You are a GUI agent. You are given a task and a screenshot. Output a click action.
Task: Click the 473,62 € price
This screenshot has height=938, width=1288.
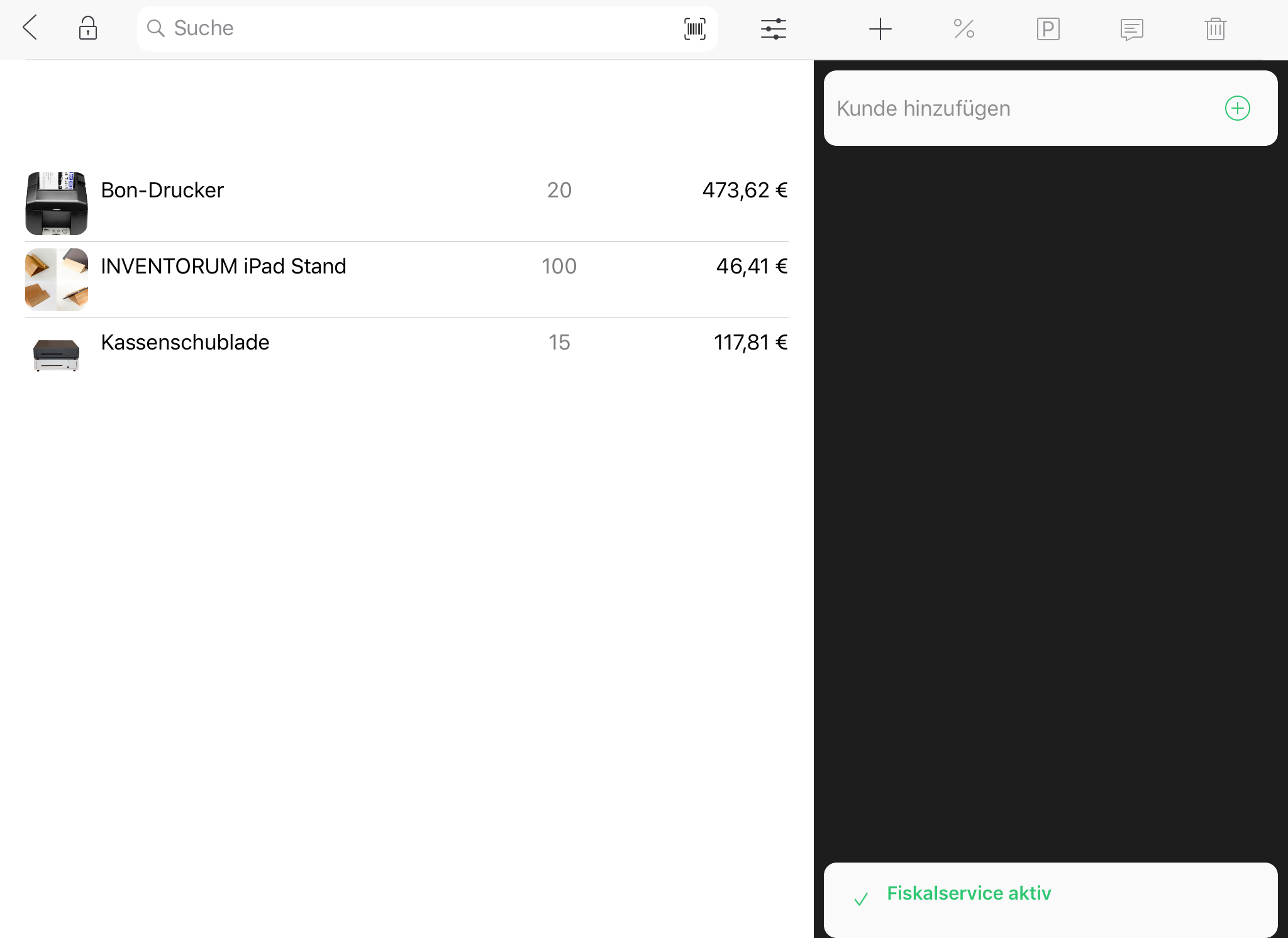pyautogui.click(x=745, y=190)
